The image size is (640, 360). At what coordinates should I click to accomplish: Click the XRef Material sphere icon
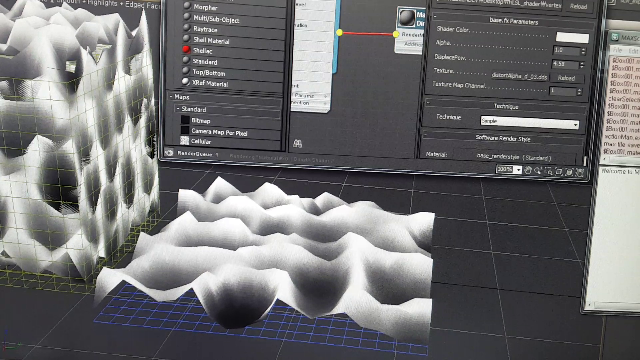[x=186, y=82]
